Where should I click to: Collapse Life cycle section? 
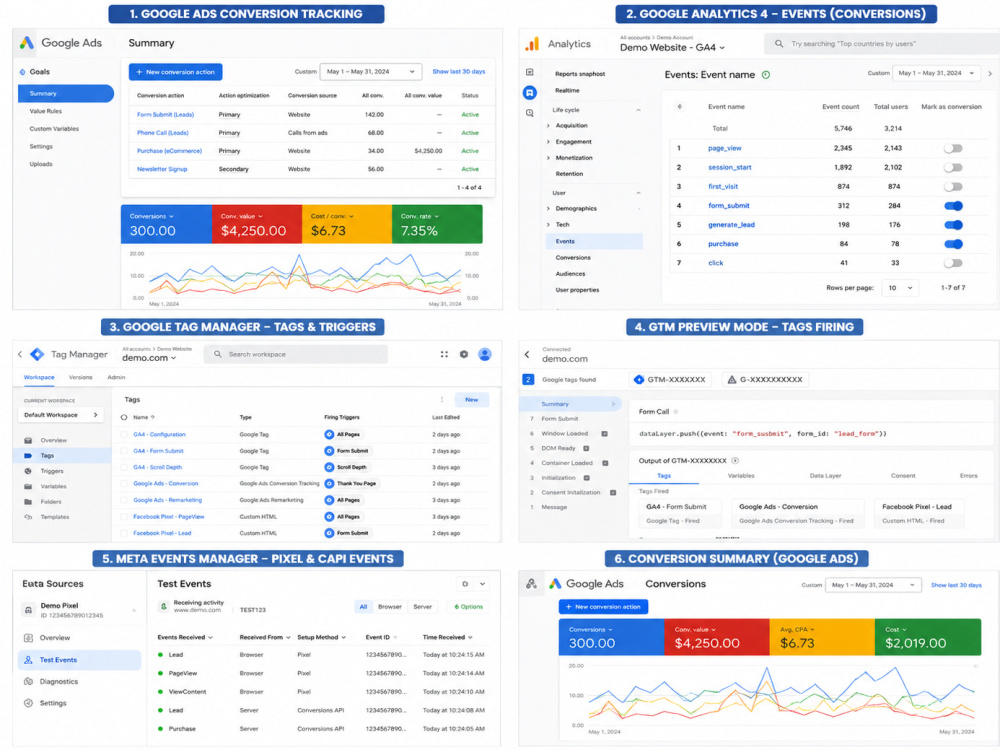click(638, 110)
